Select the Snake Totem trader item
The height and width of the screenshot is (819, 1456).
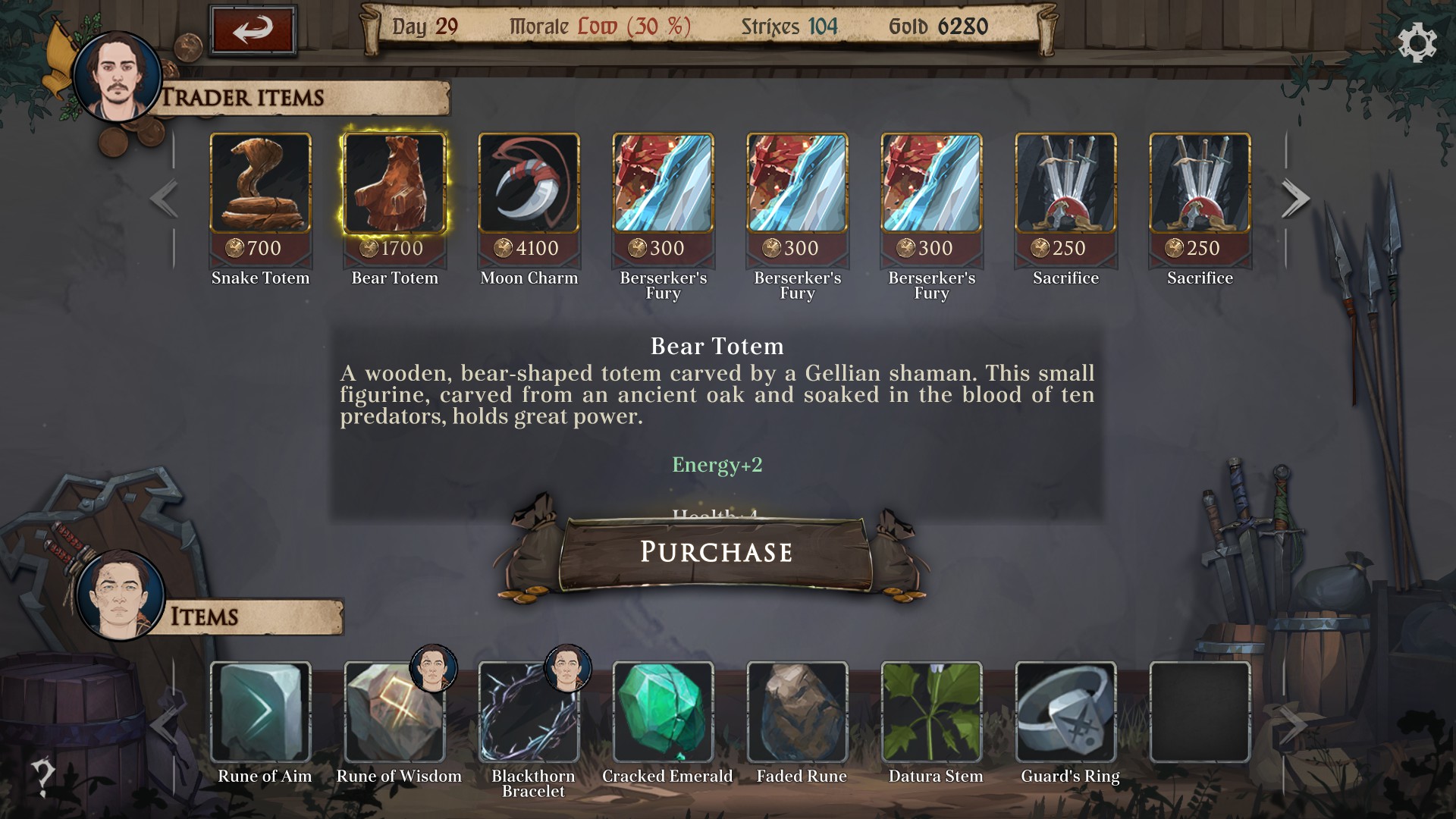point(260,184)
